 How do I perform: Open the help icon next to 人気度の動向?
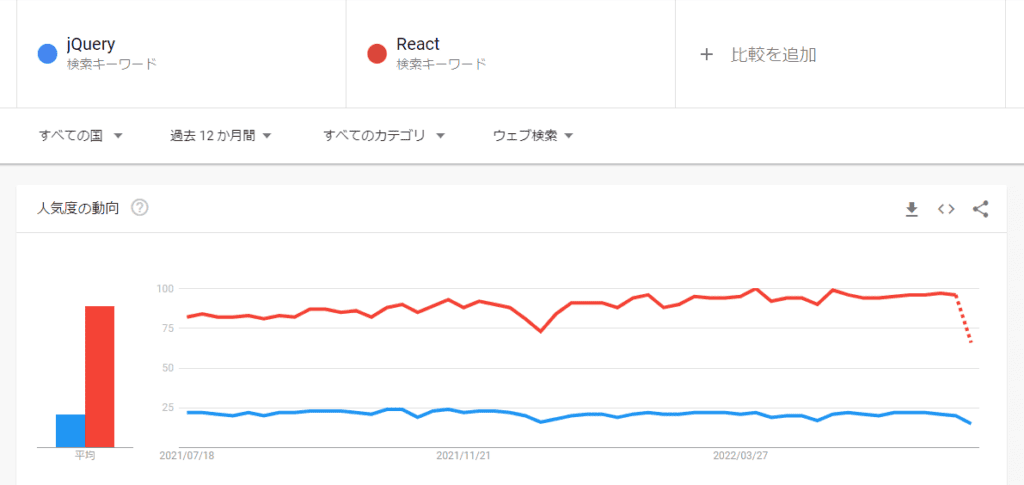click(140, 208)
